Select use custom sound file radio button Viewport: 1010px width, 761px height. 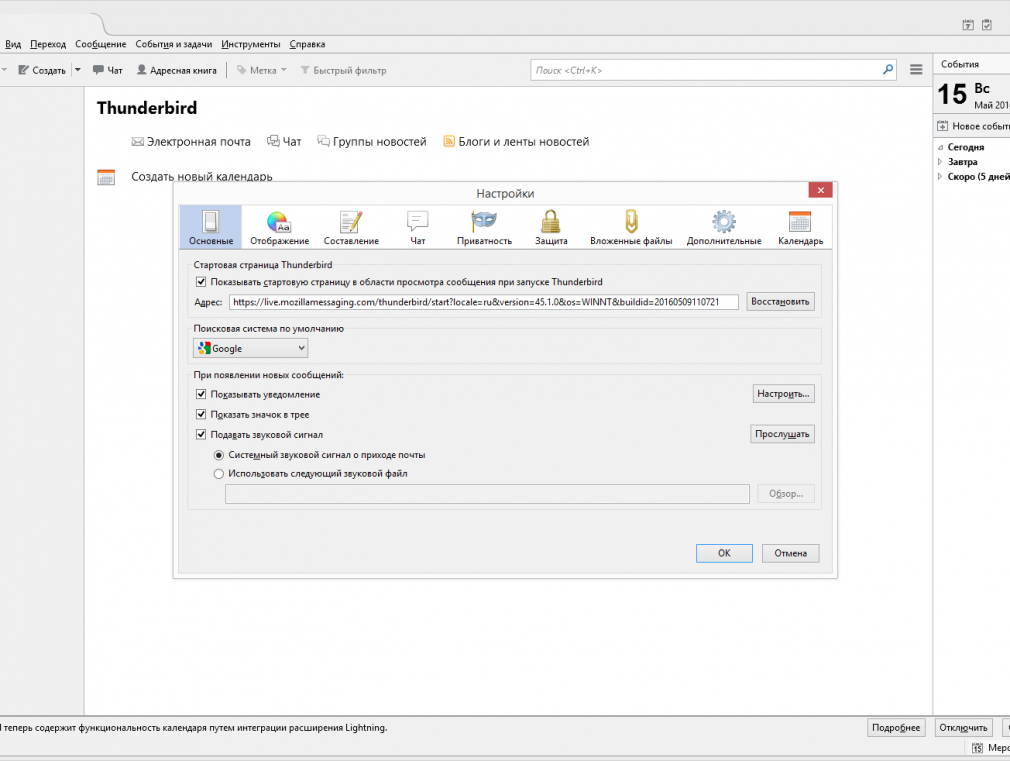[x=219, y=474]
